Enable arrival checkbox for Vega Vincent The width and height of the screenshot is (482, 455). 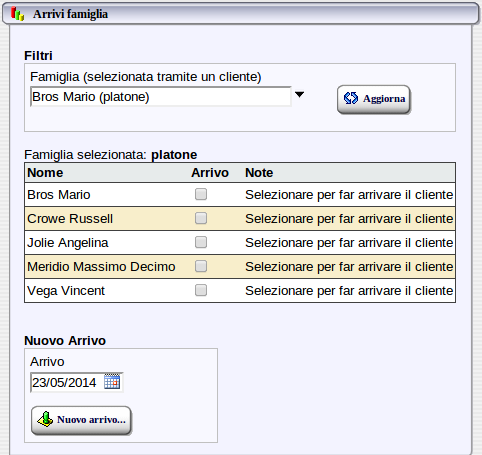201,290
